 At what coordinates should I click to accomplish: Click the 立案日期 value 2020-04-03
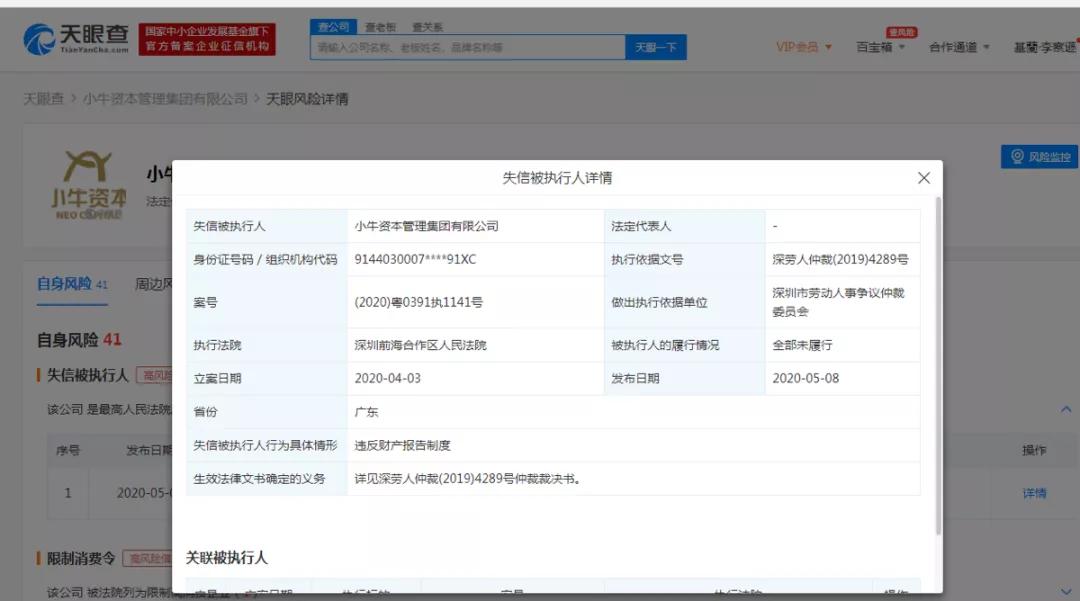click(x=387, y=378)
